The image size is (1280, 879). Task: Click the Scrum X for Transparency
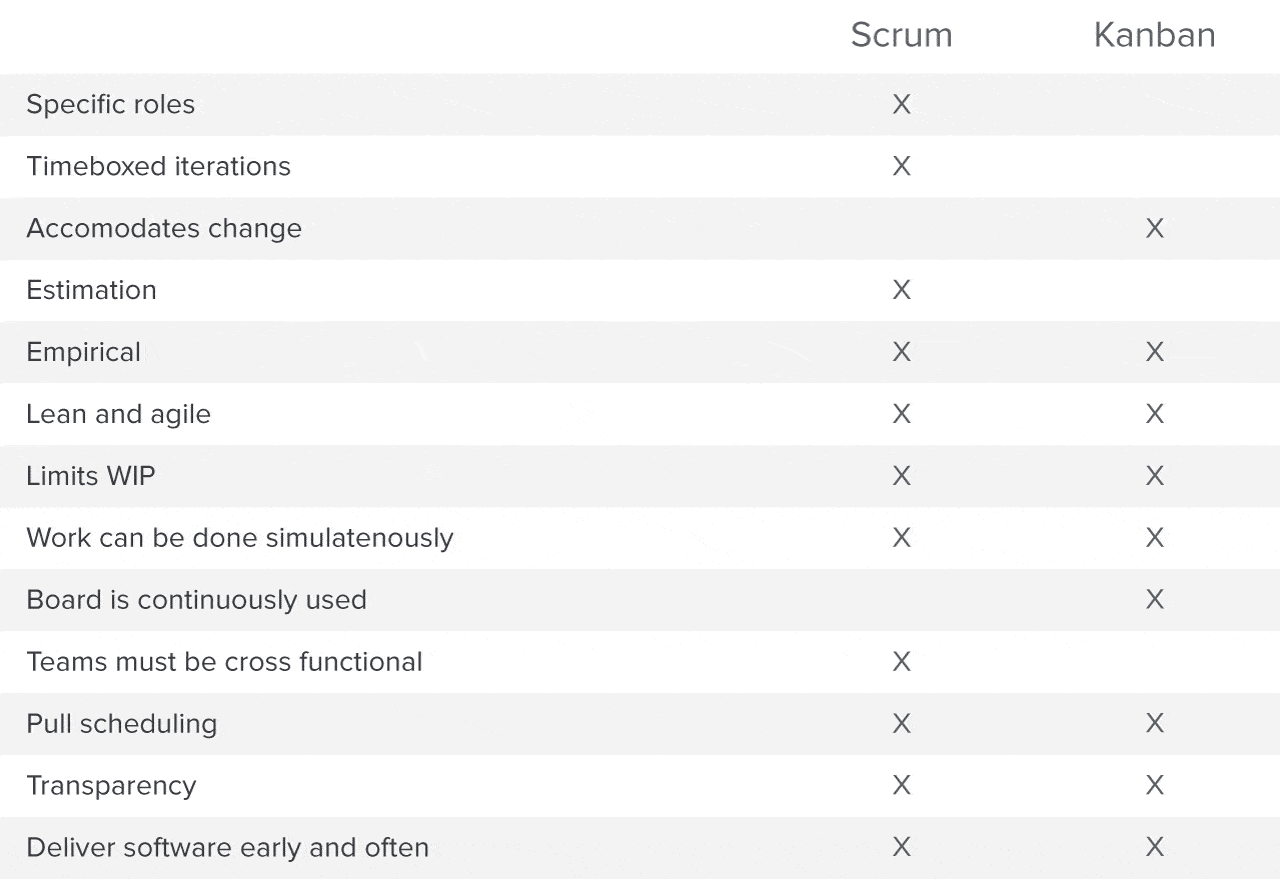901,786
